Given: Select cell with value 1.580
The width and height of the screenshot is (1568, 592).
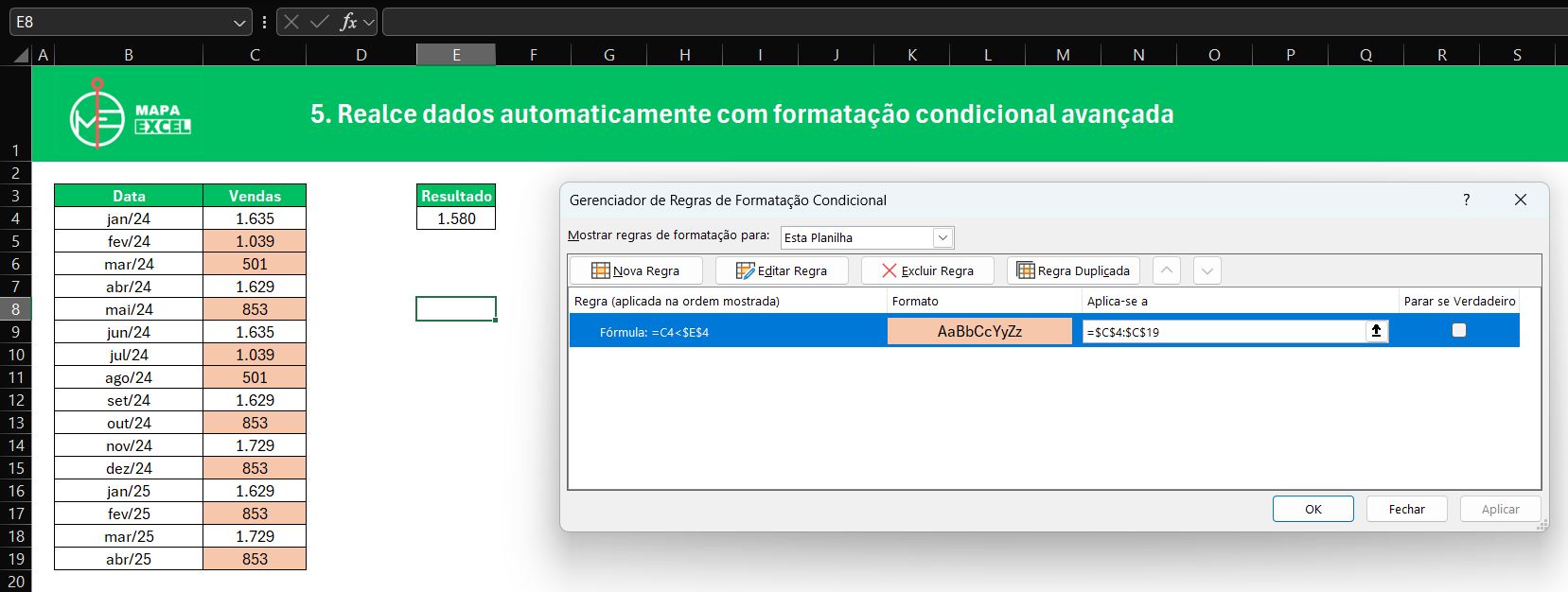Looking at the screenshot, I should pyautogui.click(x=456, y=218).
